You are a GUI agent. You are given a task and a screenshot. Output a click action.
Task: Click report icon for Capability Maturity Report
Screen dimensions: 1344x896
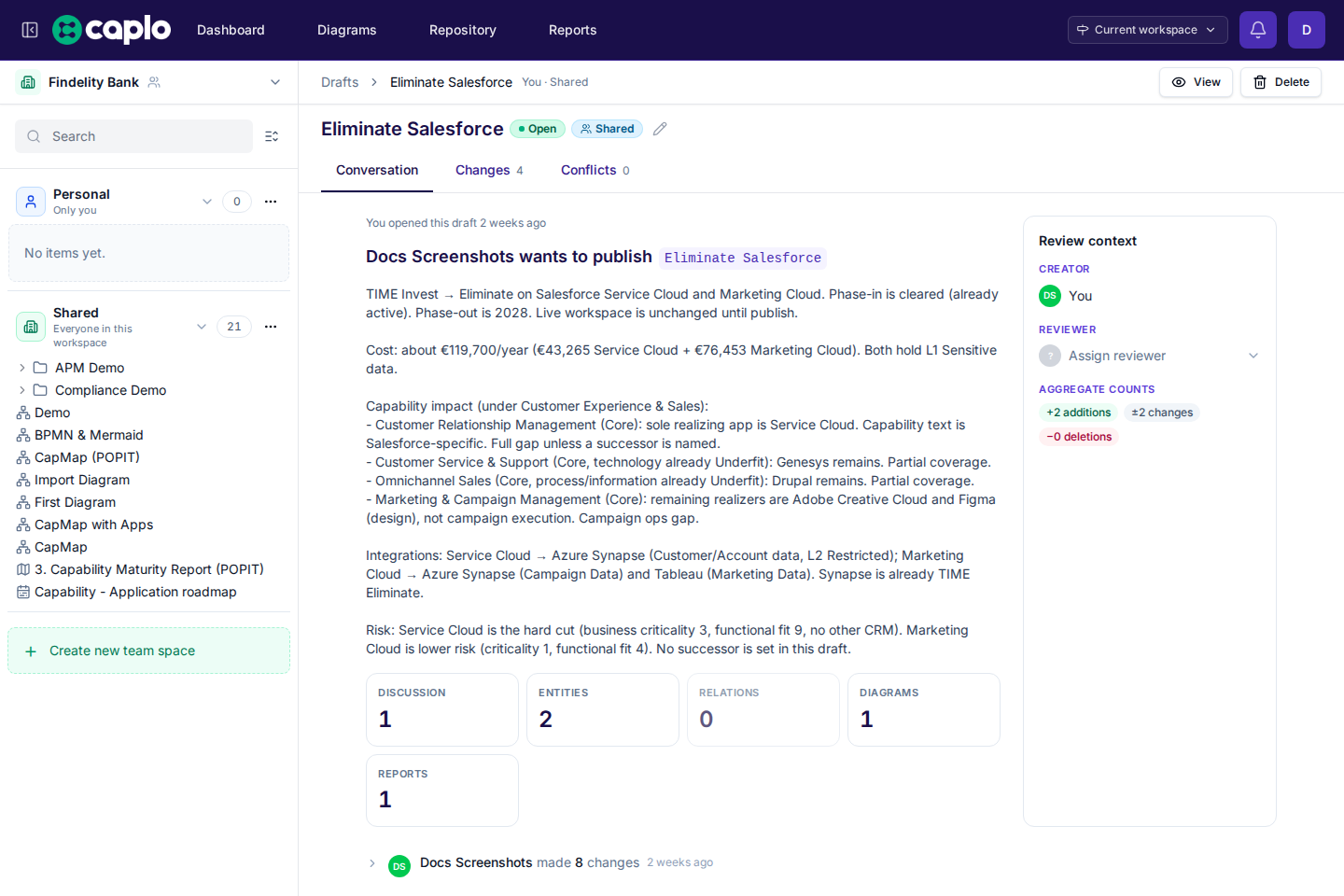click(x=23, y=569)
